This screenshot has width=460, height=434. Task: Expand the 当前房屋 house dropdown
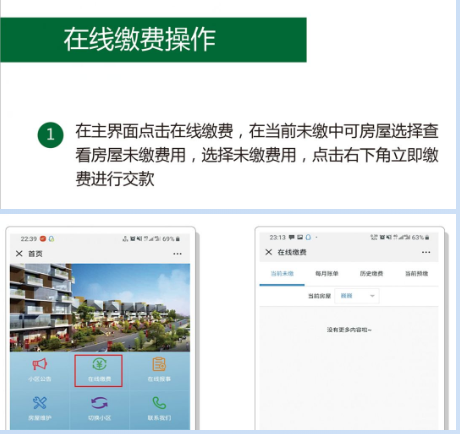(x=357, y=296)
